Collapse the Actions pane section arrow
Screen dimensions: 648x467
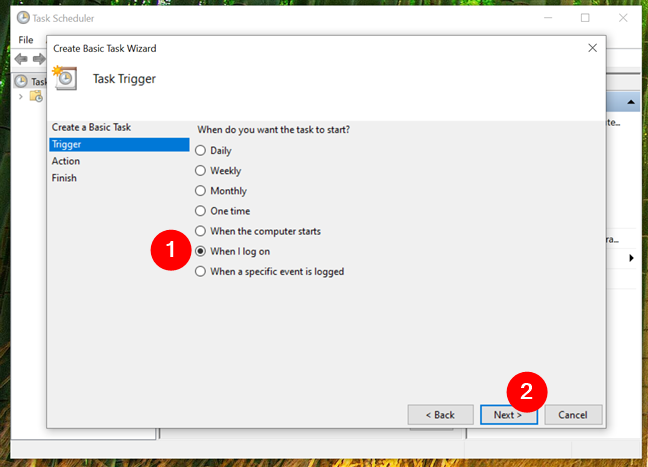(631, 102)
